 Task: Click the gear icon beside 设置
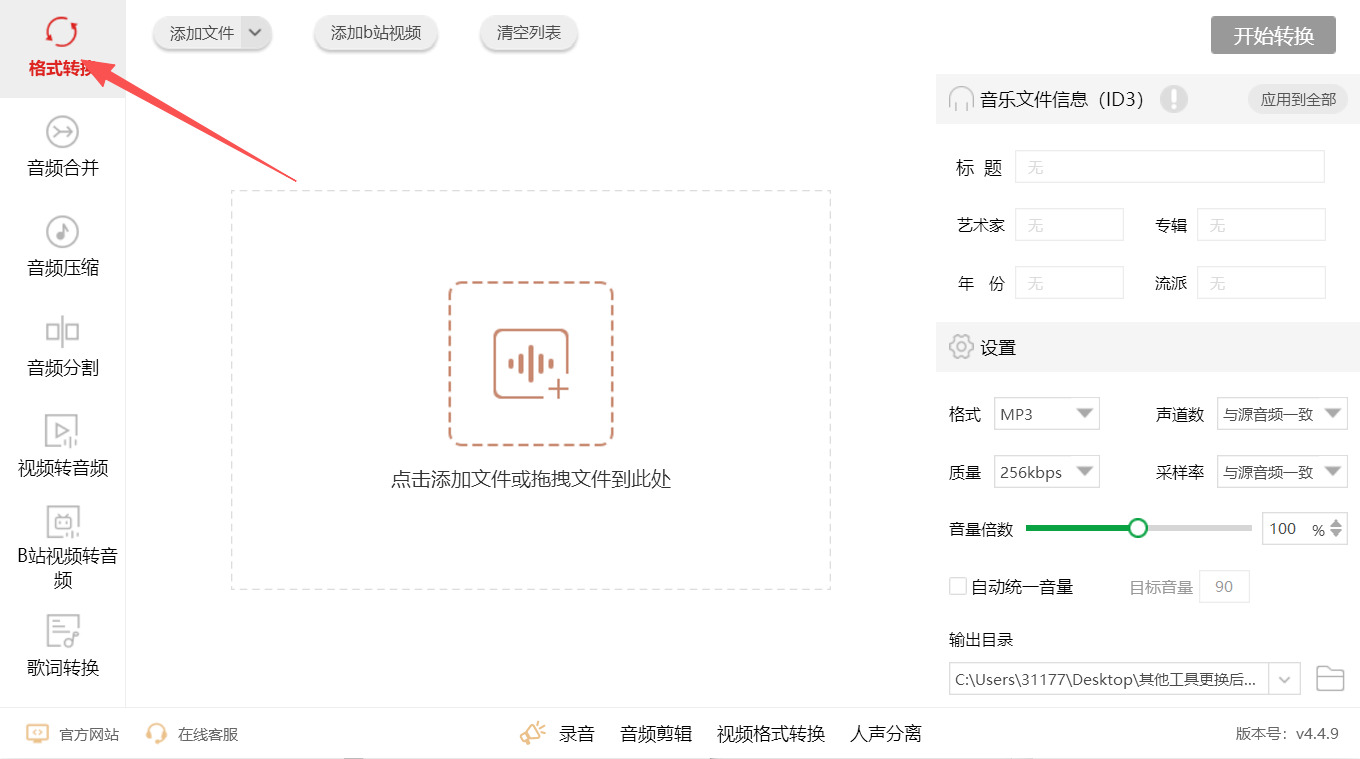click(x=961, y=347)
